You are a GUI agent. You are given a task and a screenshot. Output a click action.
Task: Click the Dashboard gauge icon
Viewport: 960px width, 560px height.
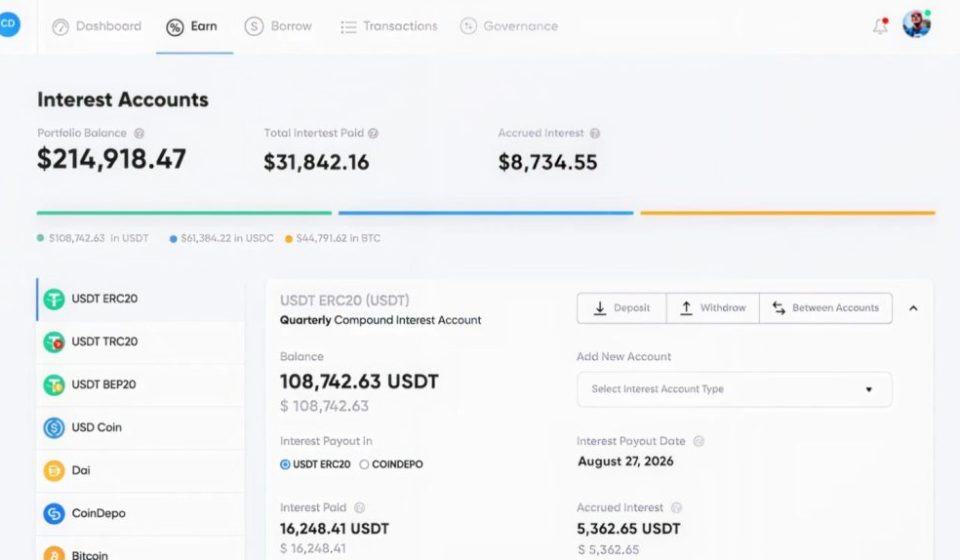point(60,27)
